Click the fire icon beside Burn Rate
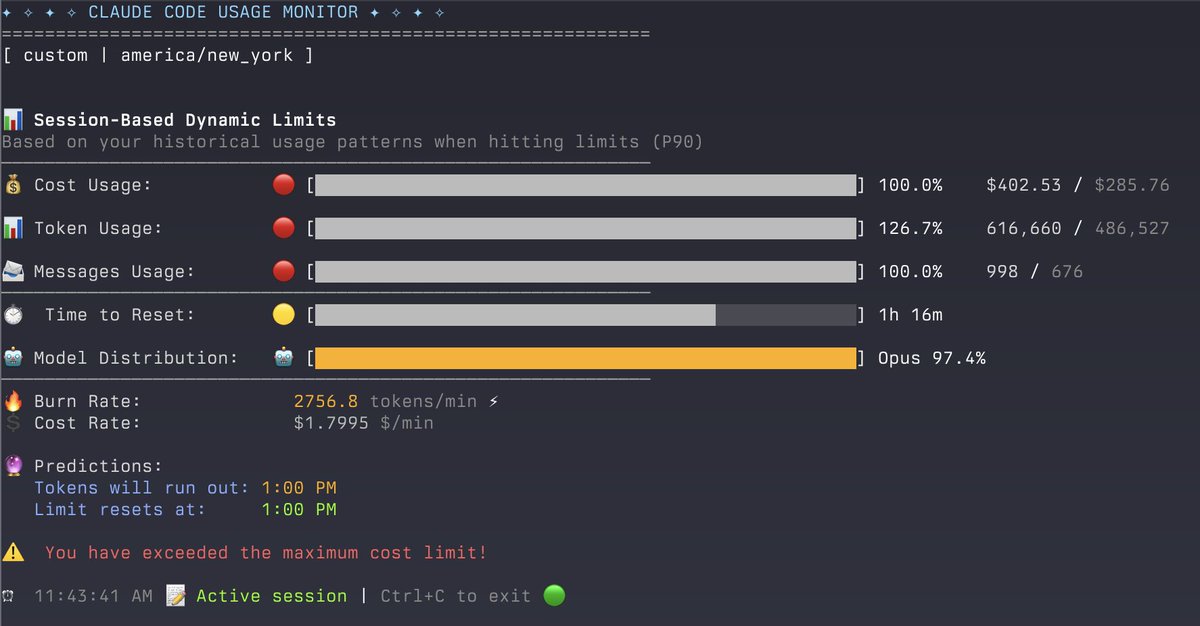Screen dimensions: 1200x626 tap(13, 401)
